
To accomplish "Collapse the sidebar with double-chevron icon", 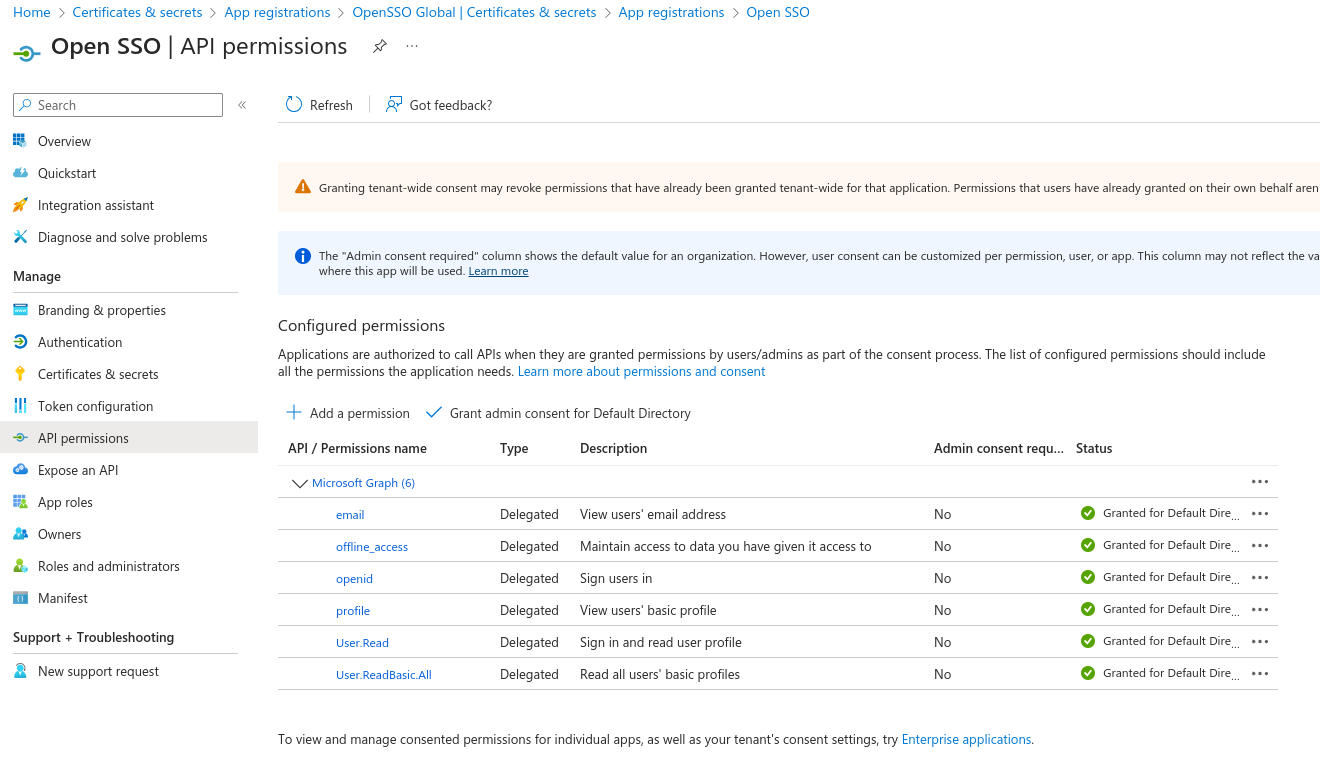I will [x=242, y=105].
